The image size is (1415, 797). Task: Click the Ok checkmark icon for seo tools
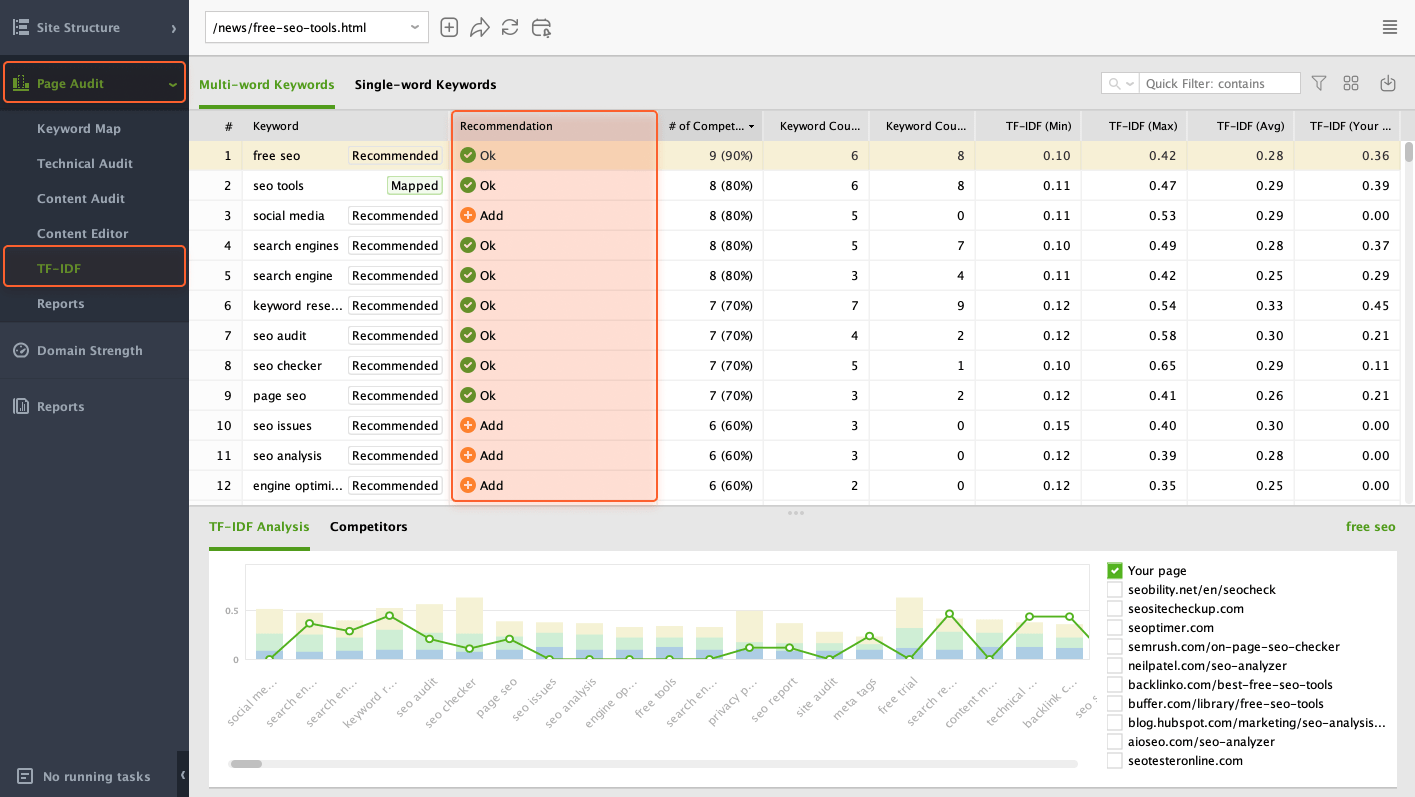pos(467,185)
